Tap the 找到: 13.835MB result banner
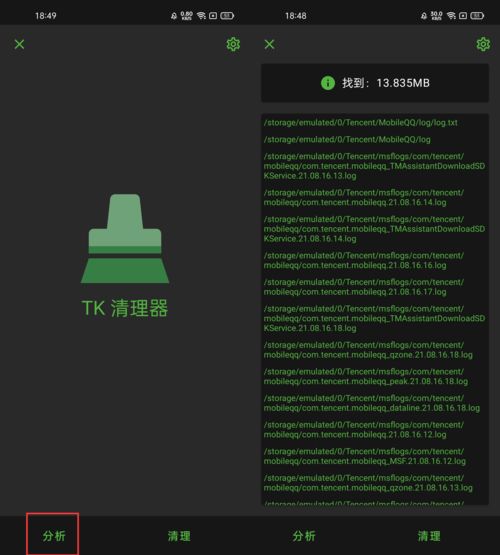 click(x=375, y=83)
